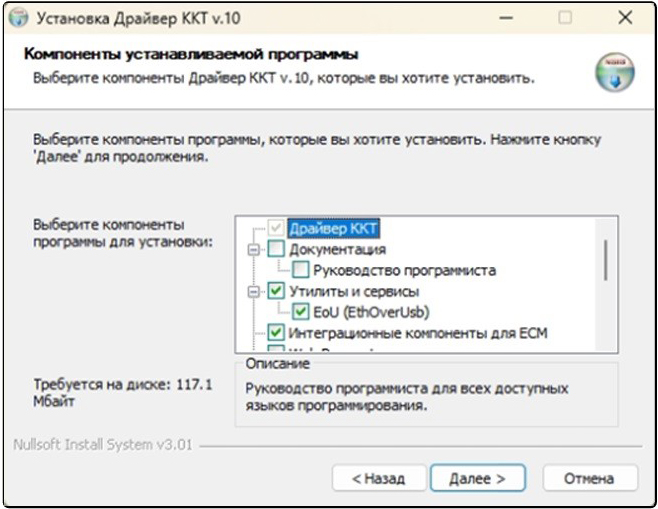Cancel installation with the Отмена button
Image resolution: width=658 pixels, height=509 pixels.
pyautogui.click(x=590, y=478)
